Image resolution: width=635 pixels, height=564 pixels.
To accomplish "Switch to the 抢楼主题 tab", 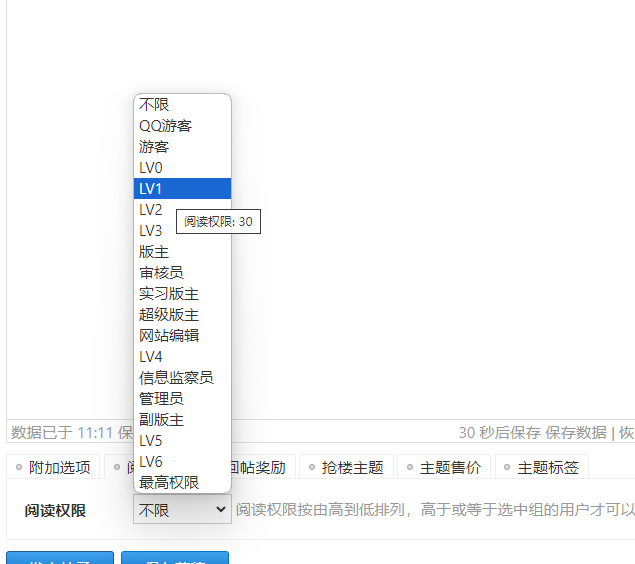I will (345, 467).
